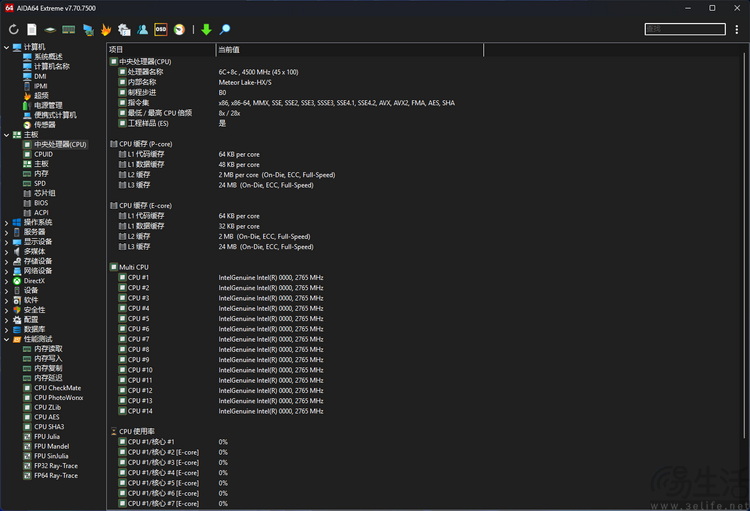The width and height of the screenshot is (750, 511).
Task: Open FP64 Ray-Trace benchmark
Action: [x=55, y=476]
